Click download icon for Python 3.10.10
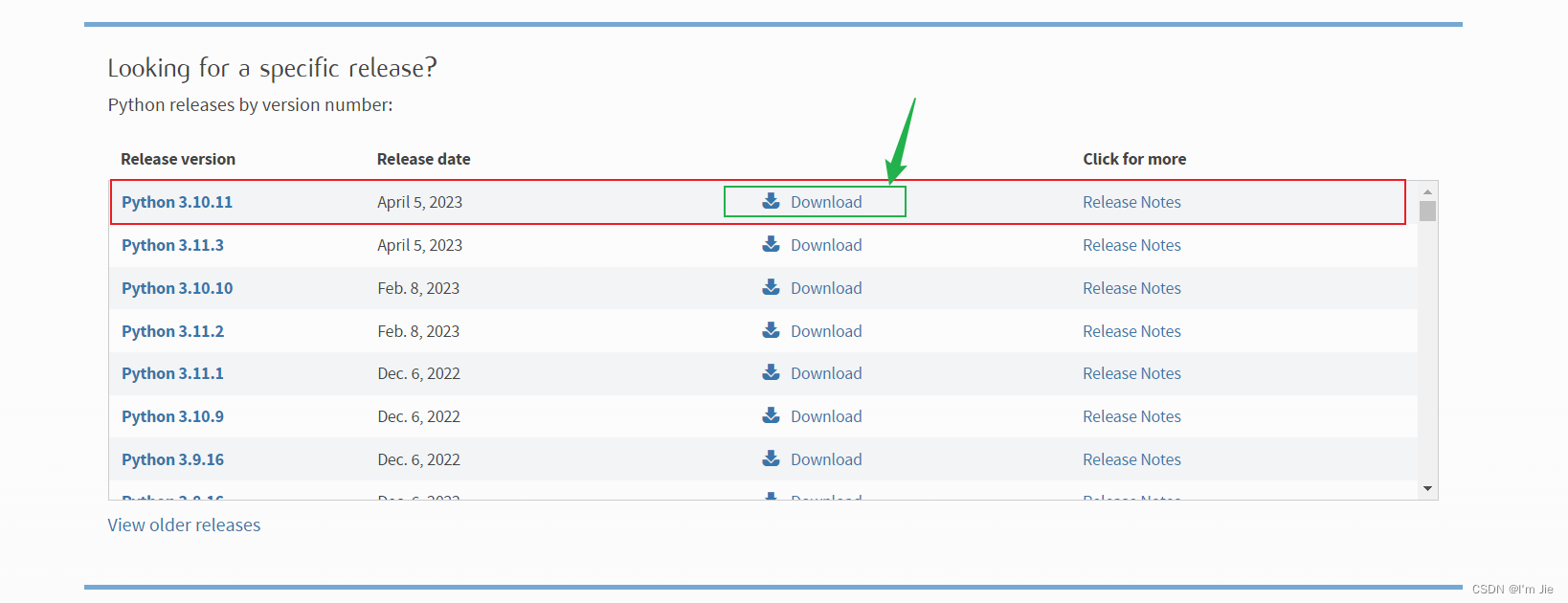The height and width of the screenshot is (603, 1568). 771,287
